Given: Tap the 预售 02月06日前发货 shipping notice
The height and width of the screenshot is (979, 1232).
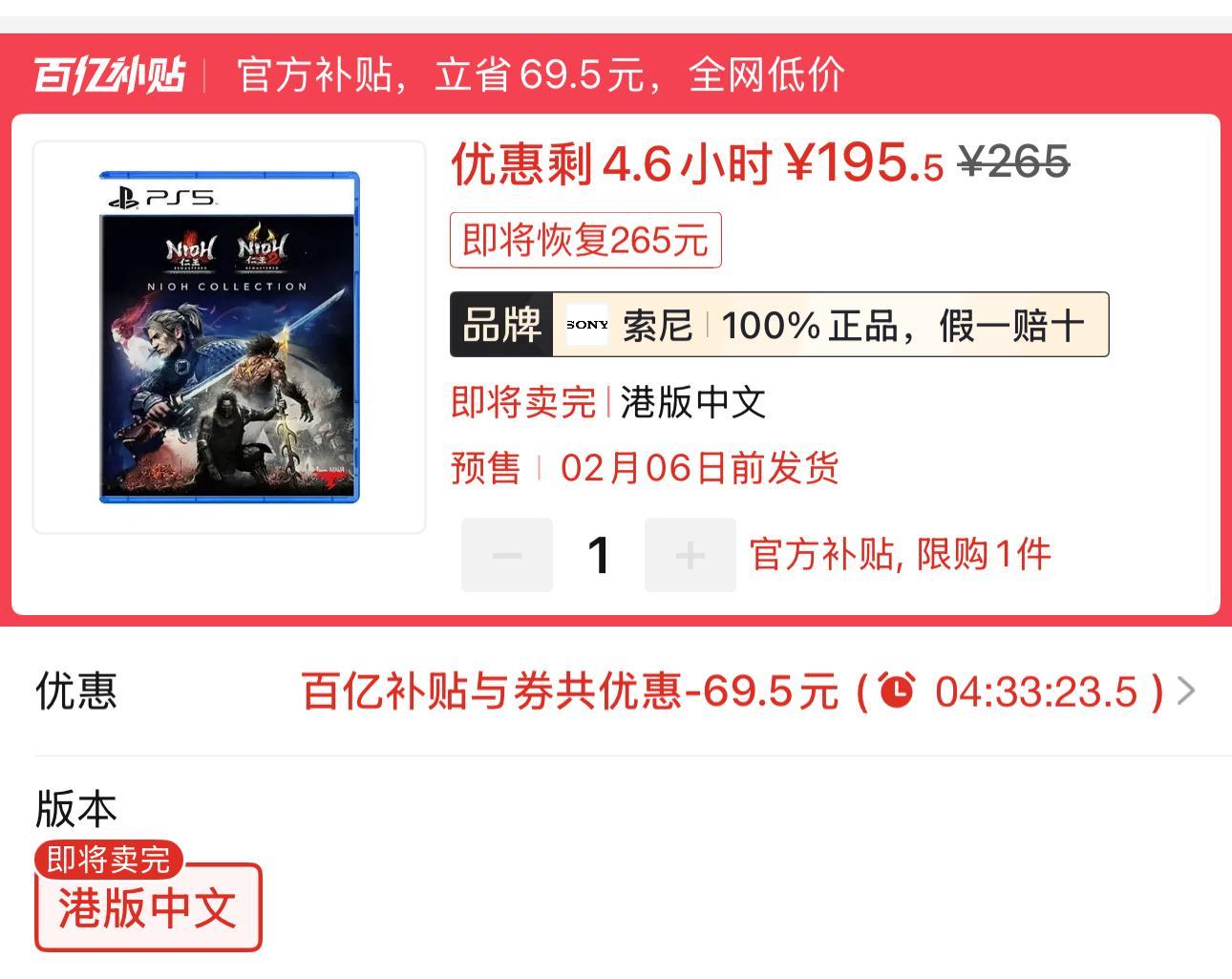Looking at the screenshot, I should (645, 468).
